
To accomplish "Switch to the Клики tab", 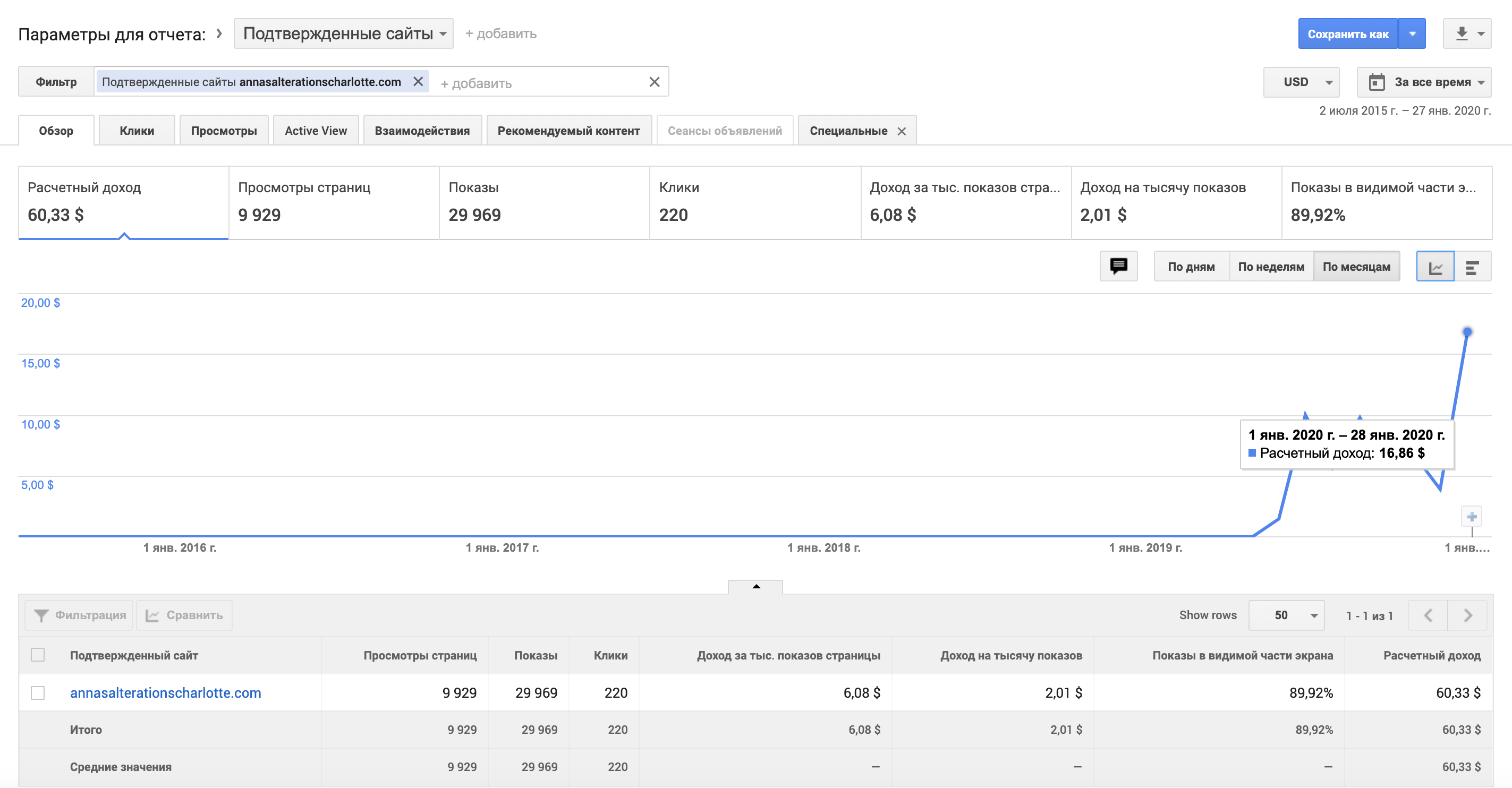I will (x=137, y=131).
